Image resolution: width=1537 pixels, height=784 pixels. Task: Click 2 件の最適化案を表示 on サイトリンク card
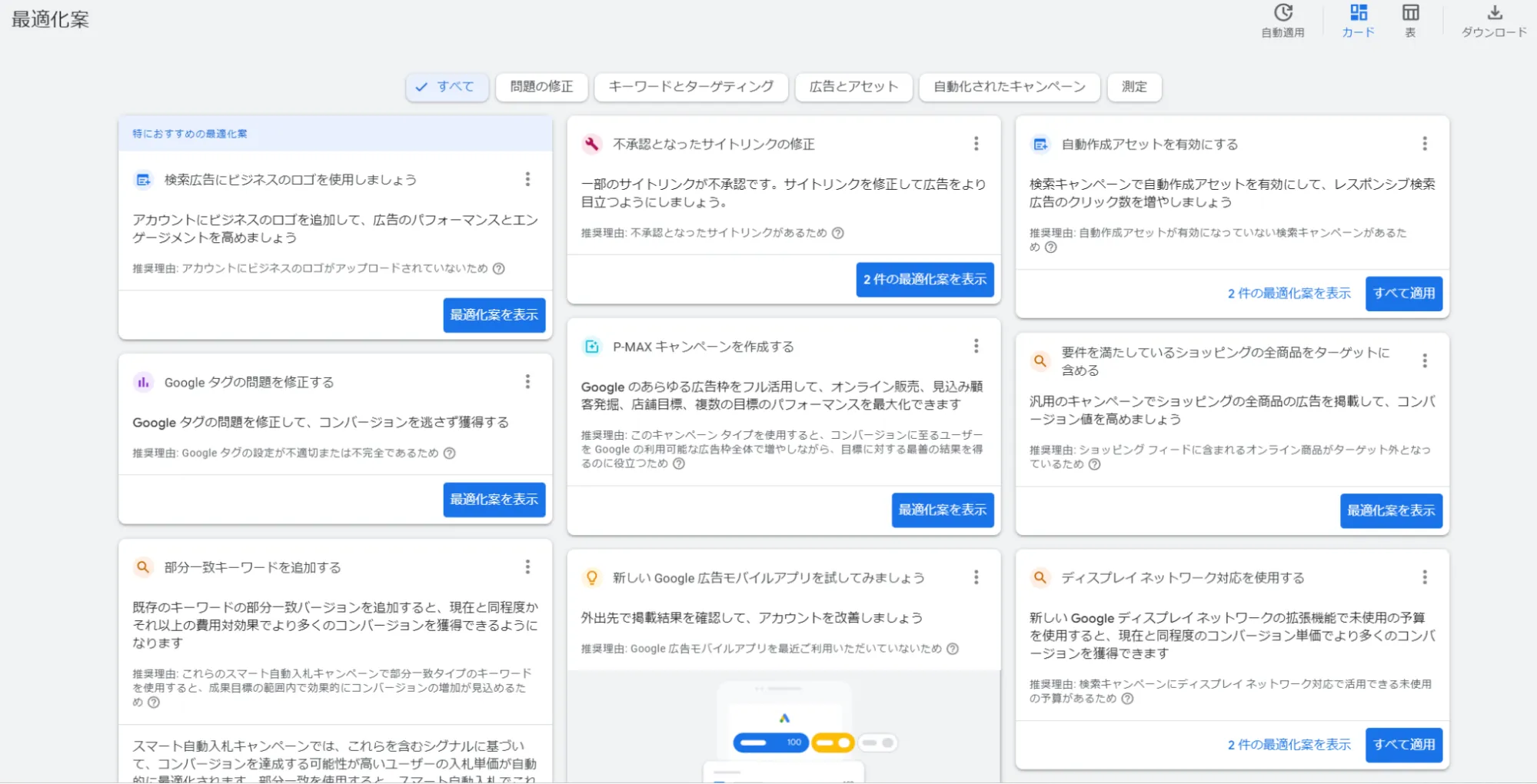click(x=925, y=280)
